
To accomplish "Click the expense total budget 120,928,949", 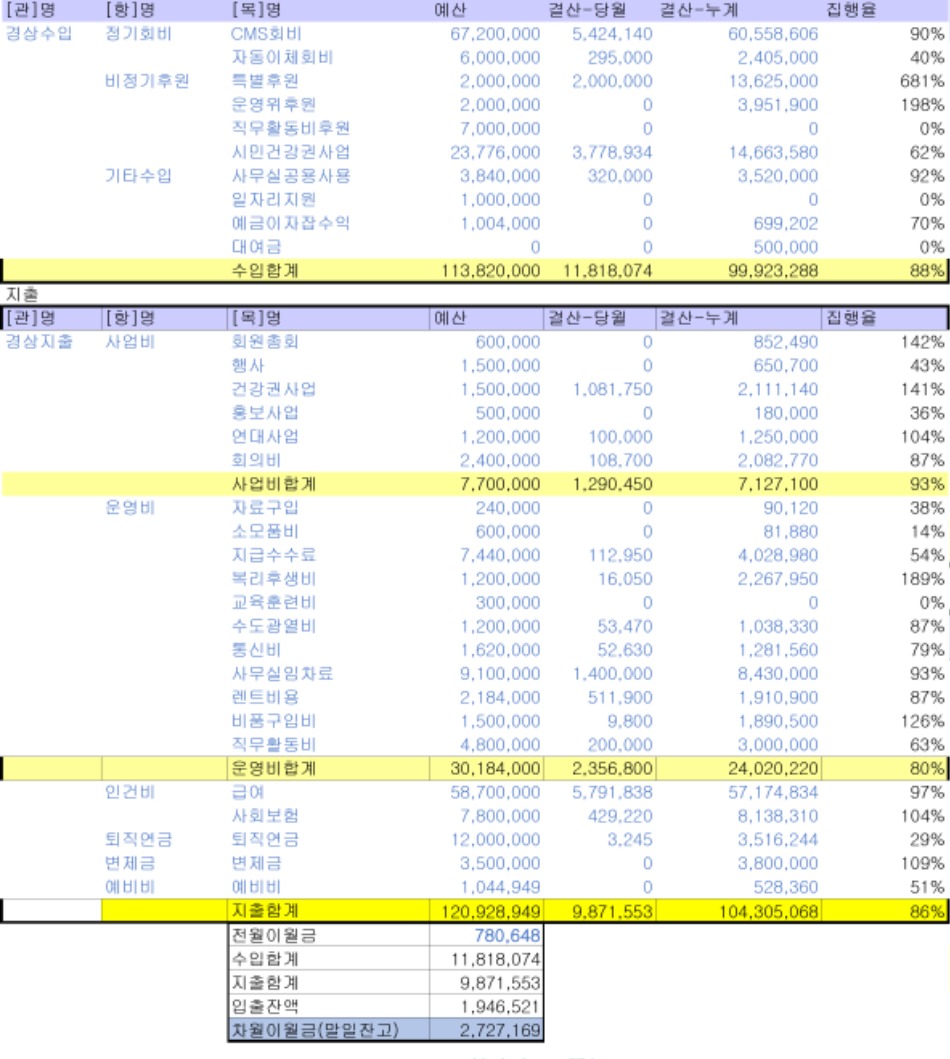I will 490,911.
